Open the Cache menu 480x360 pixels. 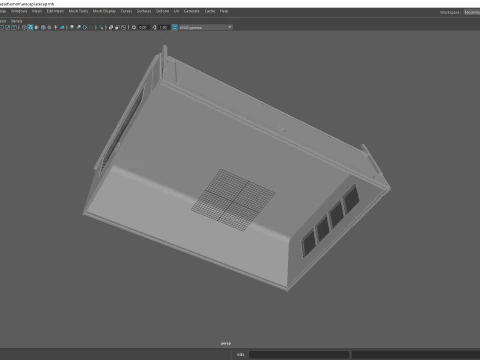click(210, 11)
